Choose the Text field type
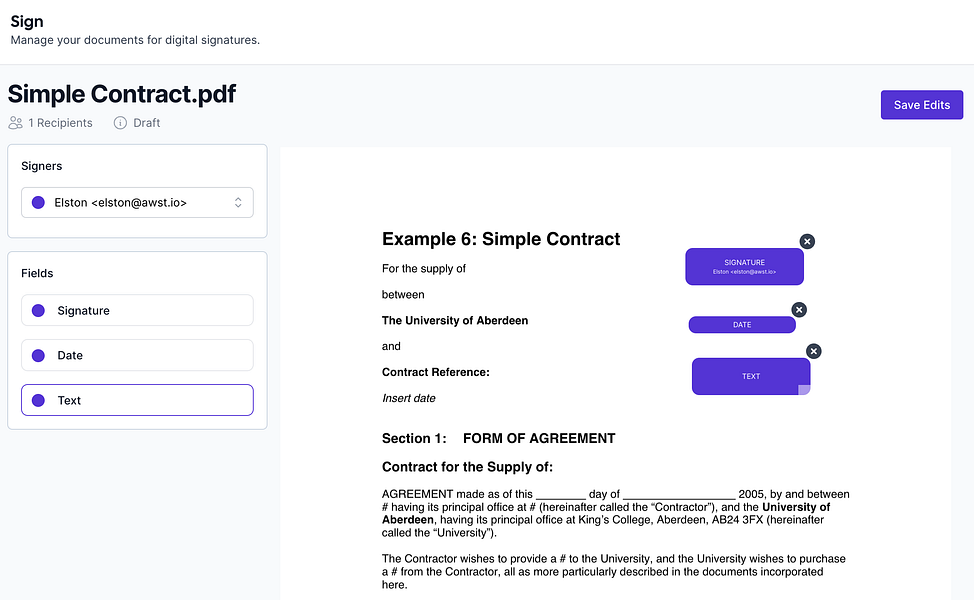 pyautogui.click(x=137, y=400)
